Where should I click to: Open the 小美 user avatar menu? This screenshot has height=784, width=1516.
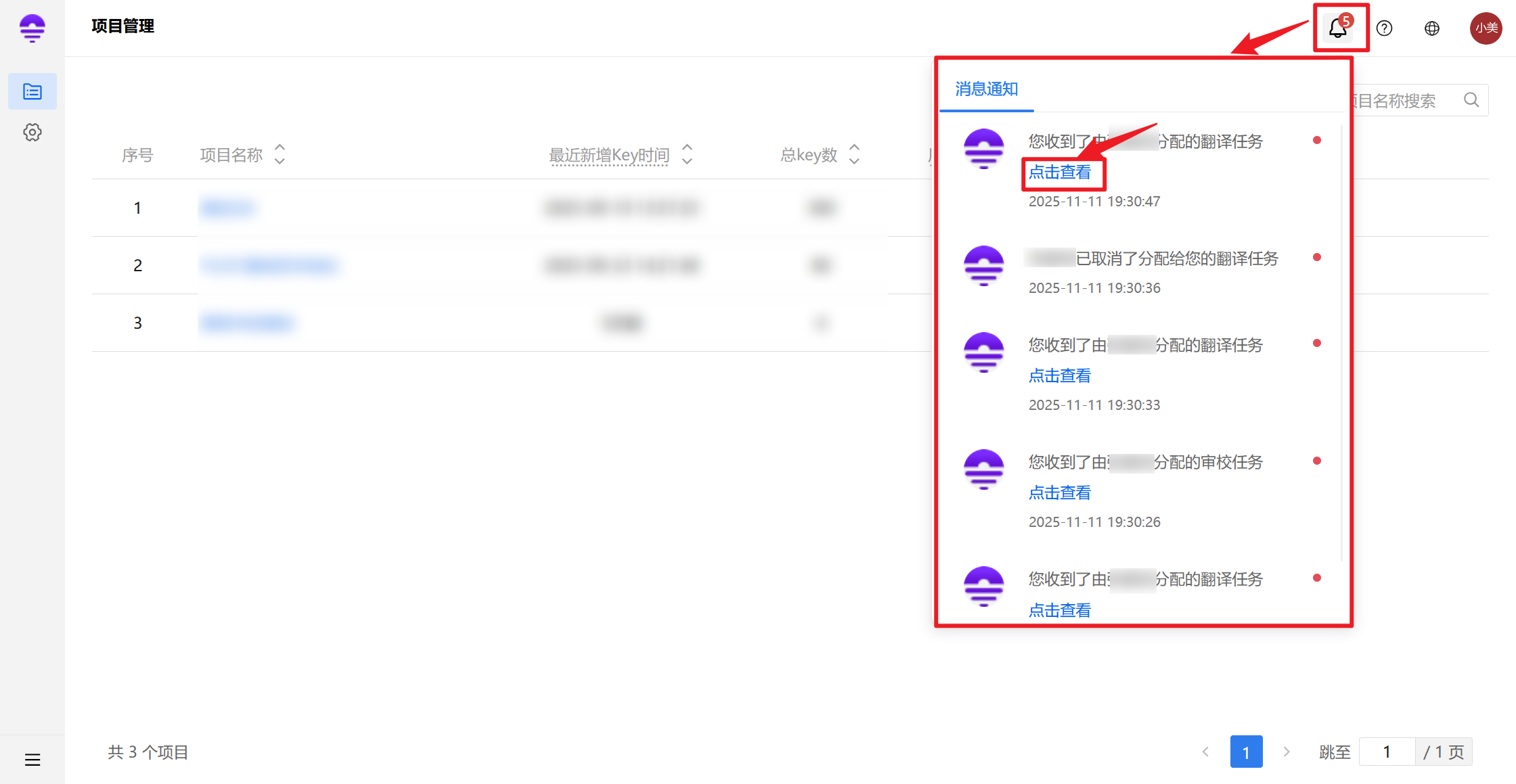point(1486,28)
